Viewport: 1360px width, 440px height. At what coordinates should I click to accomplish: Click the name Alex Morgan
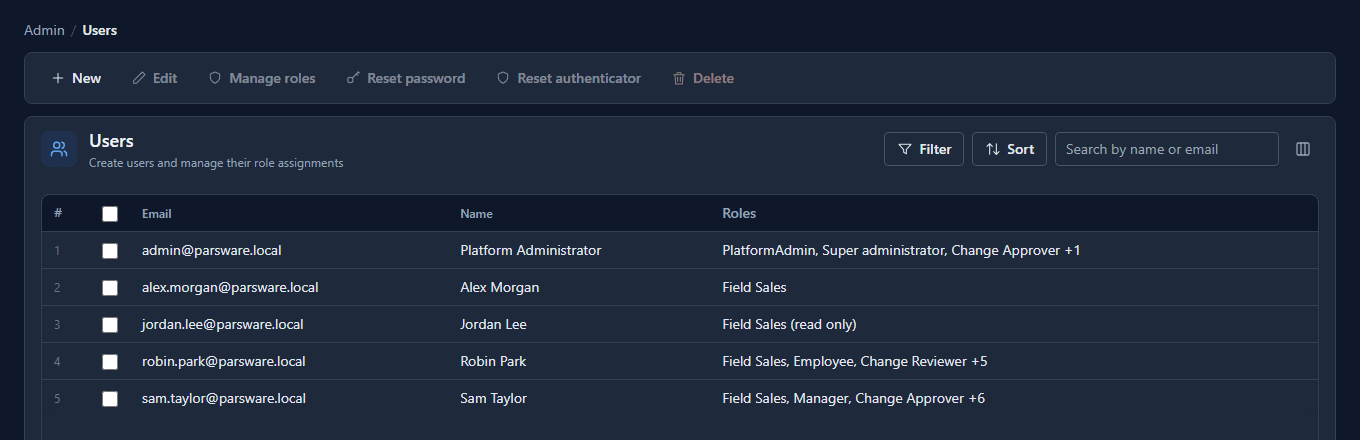click(x=500, y=287)
